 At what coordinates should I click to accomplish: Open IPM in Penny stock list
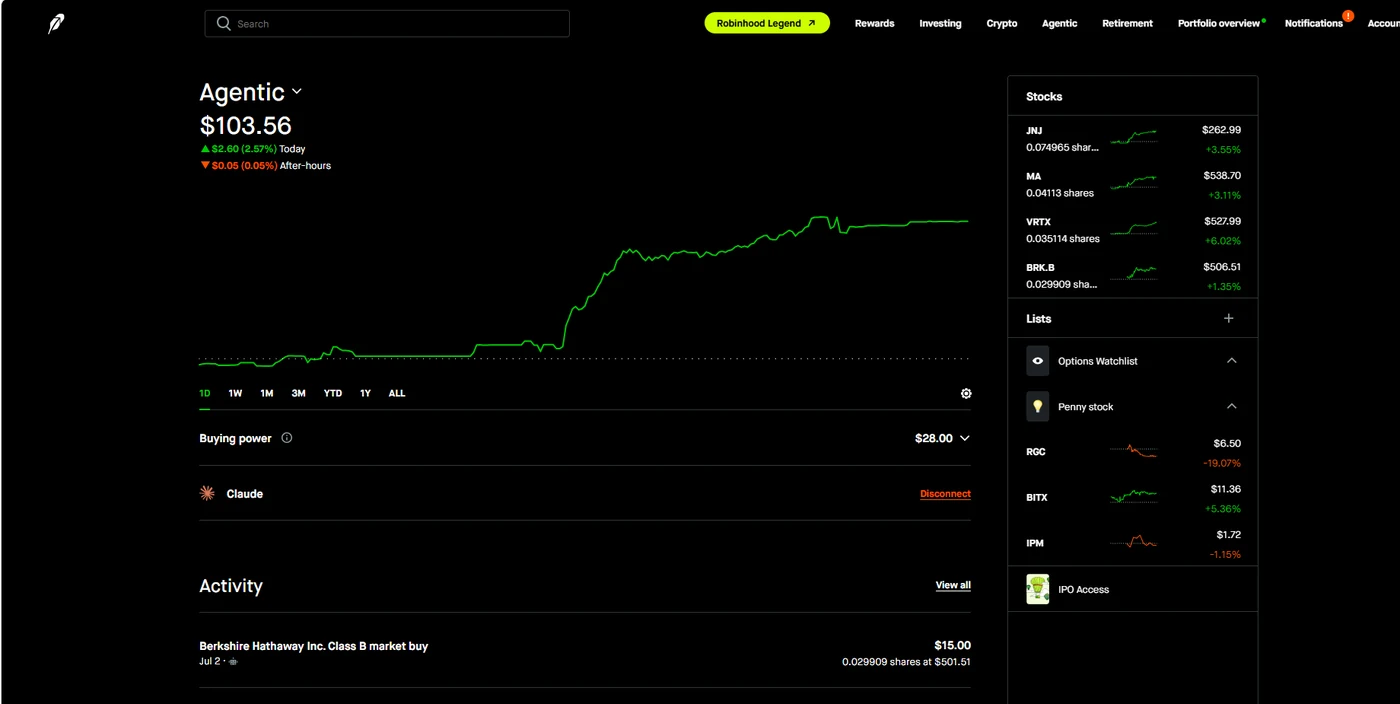tap(1133, 543)
